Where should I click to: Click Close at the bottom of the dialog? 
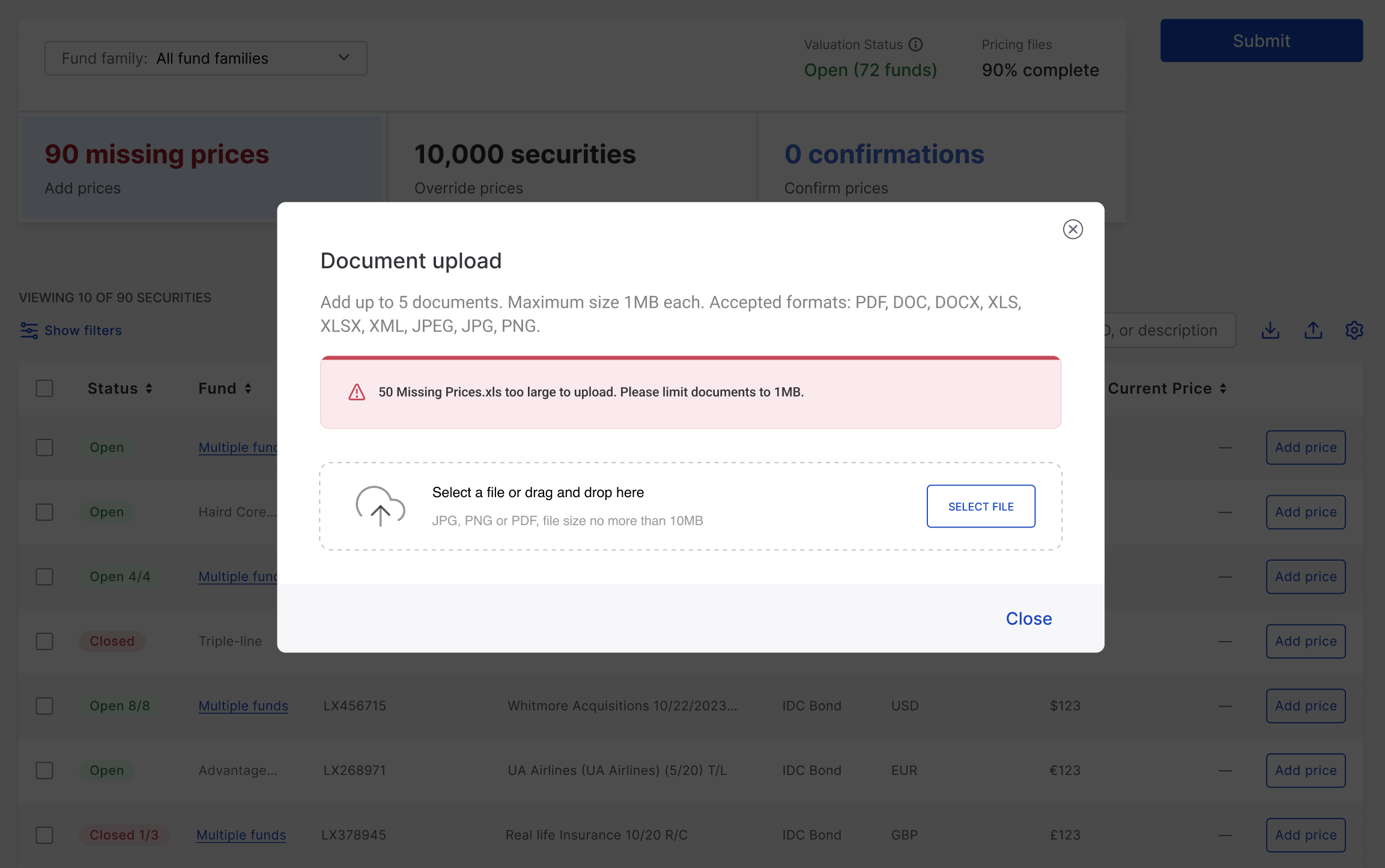1029,619
